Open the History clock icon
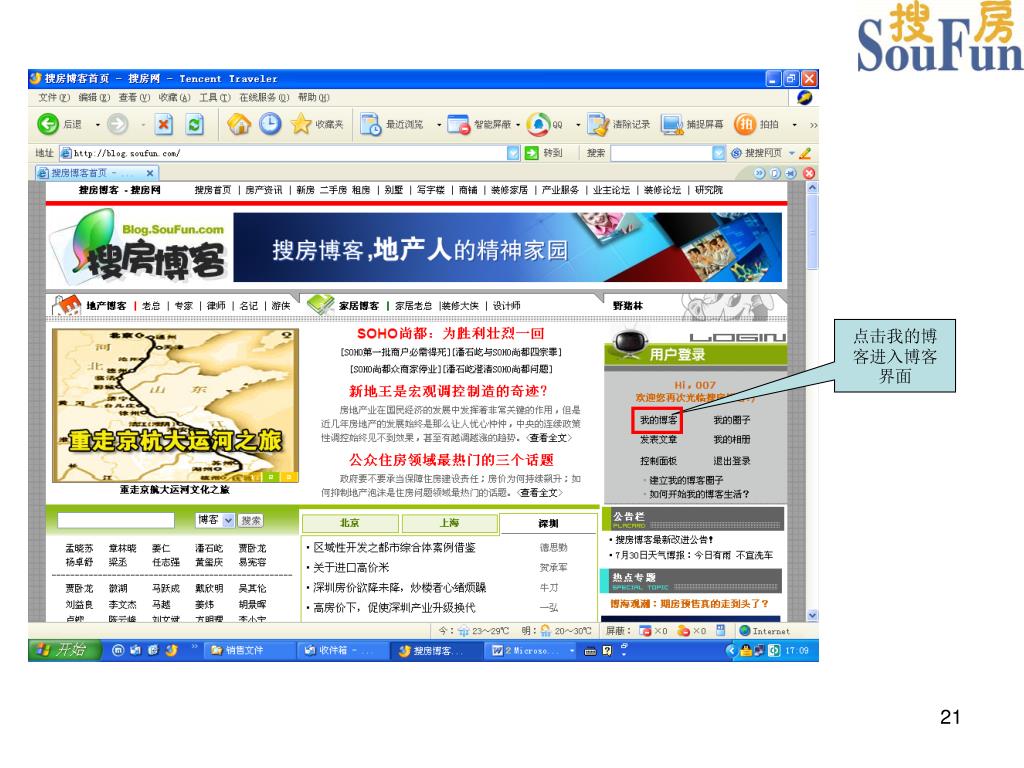This screenshot has height=768, width=1024. point(270,123)
